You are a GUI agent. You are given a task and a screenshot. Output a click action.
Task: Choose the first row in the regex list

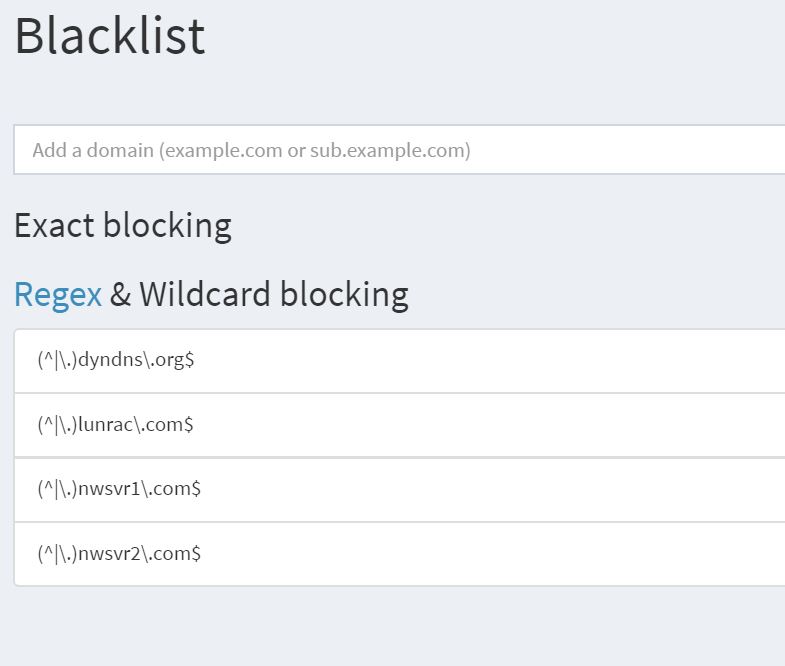[400, 361]
